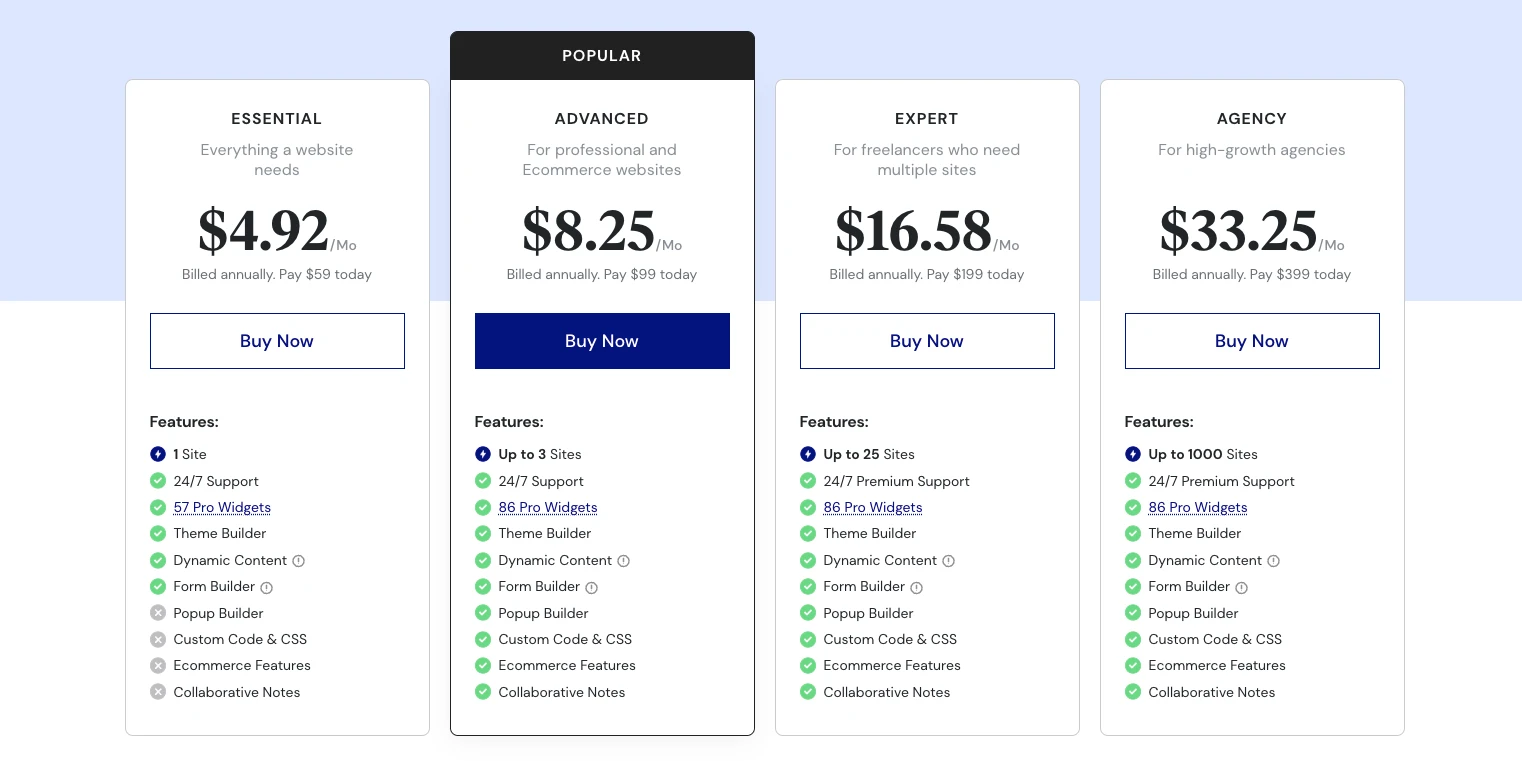Open 86 Pro Widgets link in Advanced plan
The image size is (1522, 761).
[x=547, y=507]
